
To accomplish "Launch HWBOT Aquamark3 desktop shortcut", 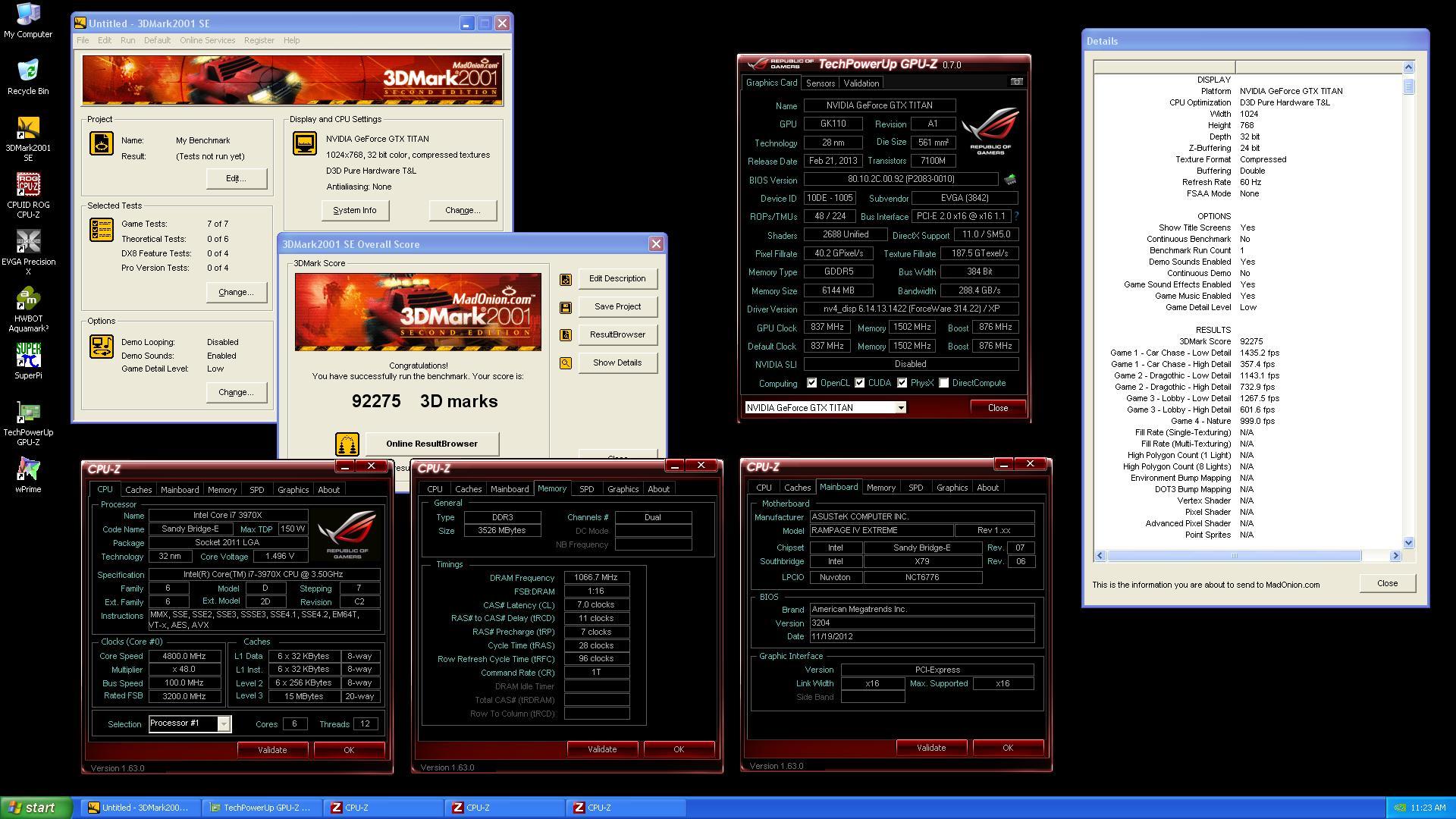I will pos(28,309).
